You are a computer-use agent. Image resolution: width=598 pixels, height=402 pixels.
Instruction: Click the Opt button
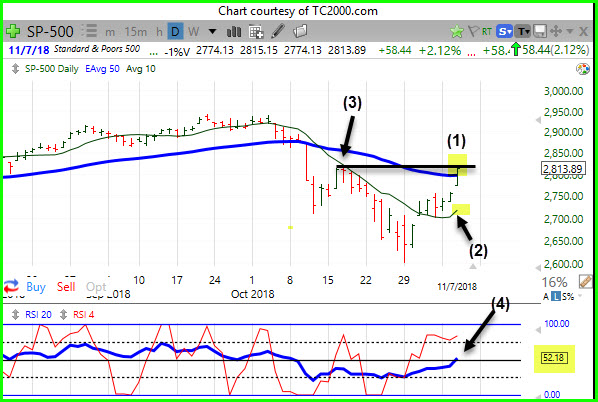pos(95,287)
